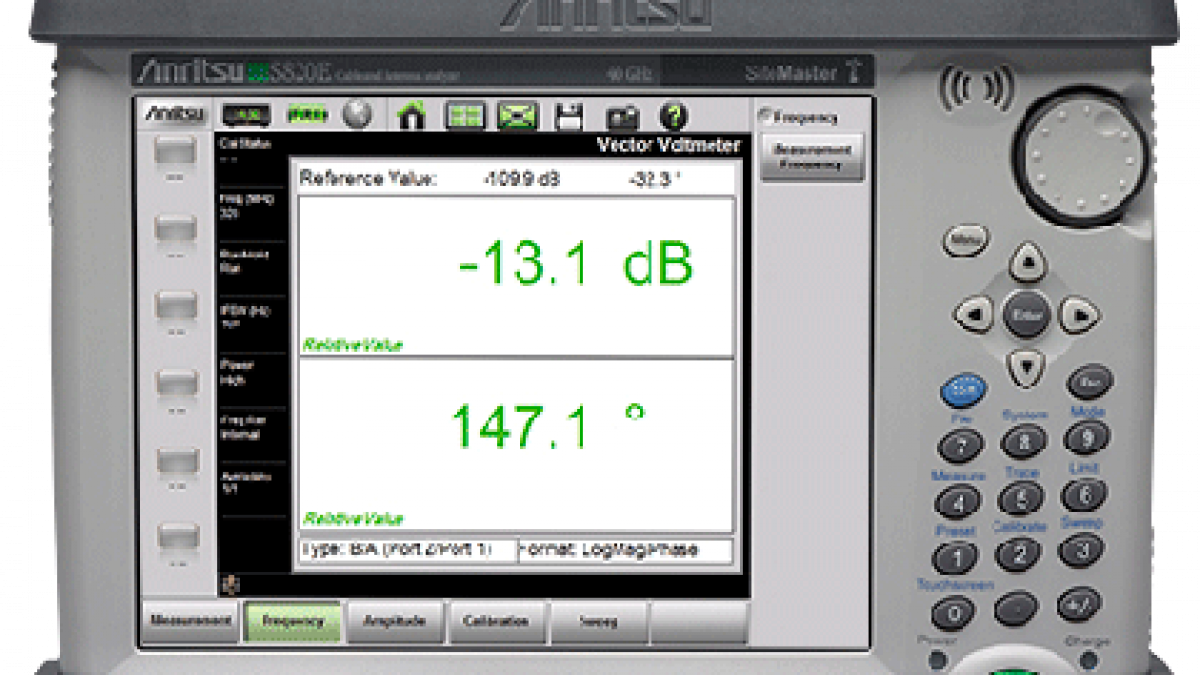Tap the number 8 System key
The height and width of the screenshot is (675, 1200).
[1023, 440]
